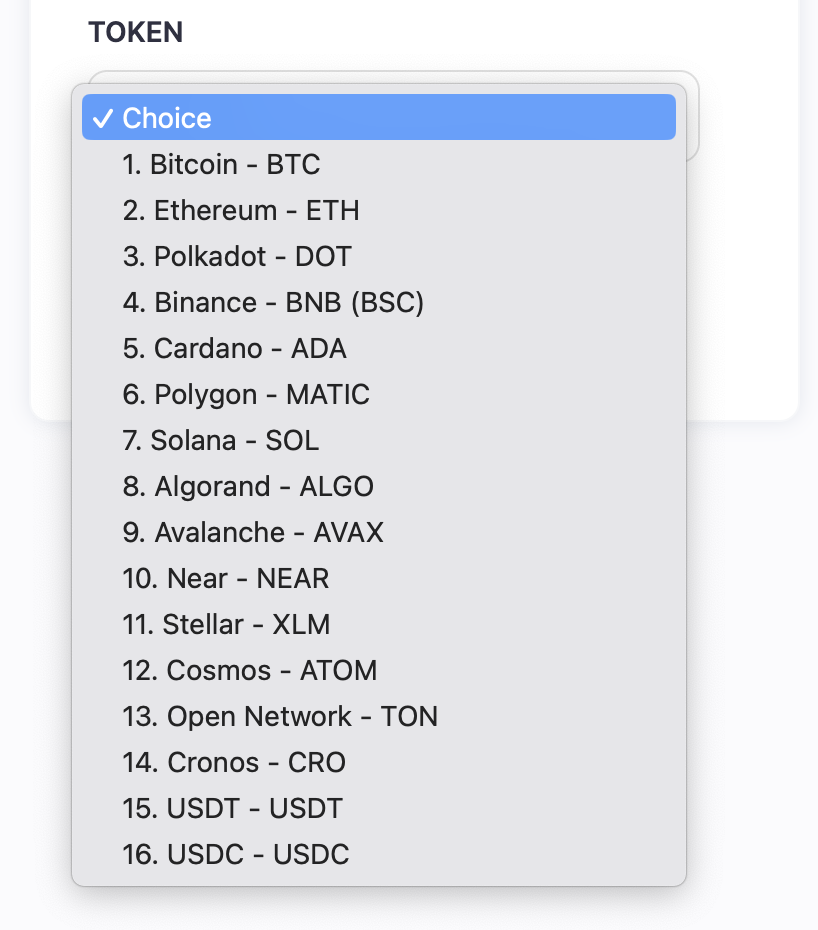This screenshot has width=818, height=930.
Task: Click the TOKEN field label
Action: (135, 32)
